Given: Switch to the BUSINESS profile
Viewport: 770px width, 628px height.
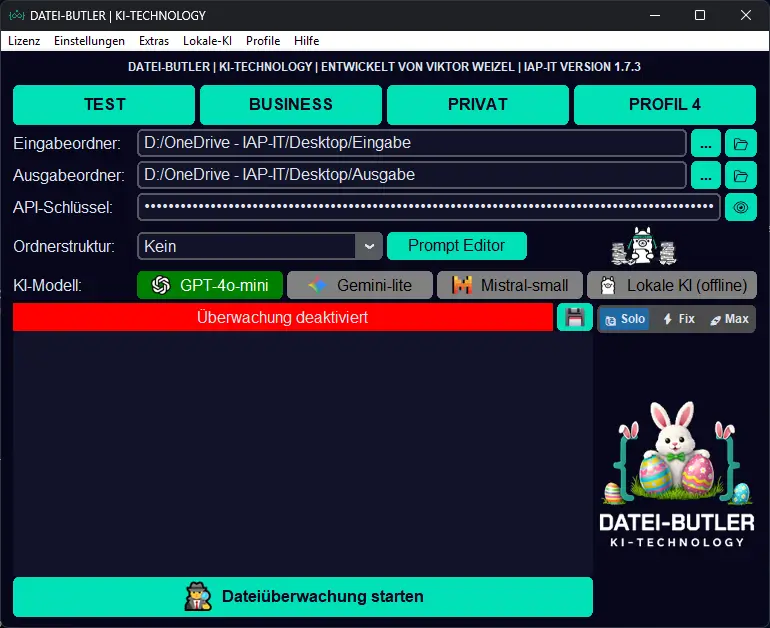Looking at the screenshot, I should click(291, 104).
